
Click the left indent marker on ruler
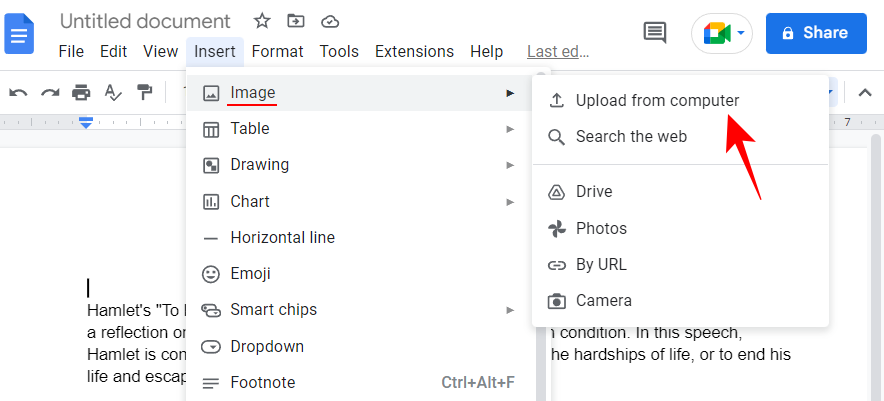tap(86, 122)
